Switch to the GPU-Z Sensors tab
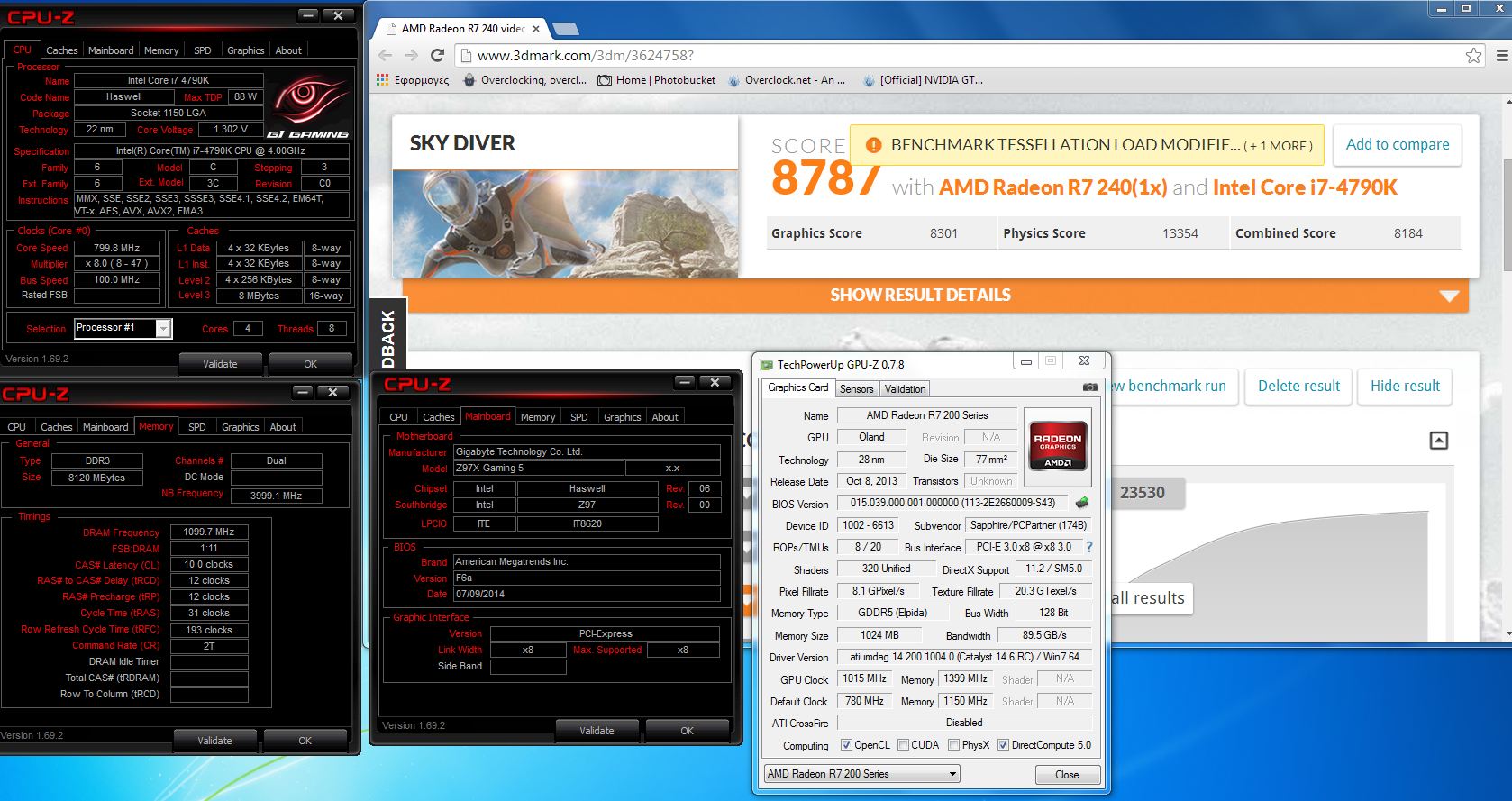Viewport: 1512px width, 801px height. pos(856,389)
